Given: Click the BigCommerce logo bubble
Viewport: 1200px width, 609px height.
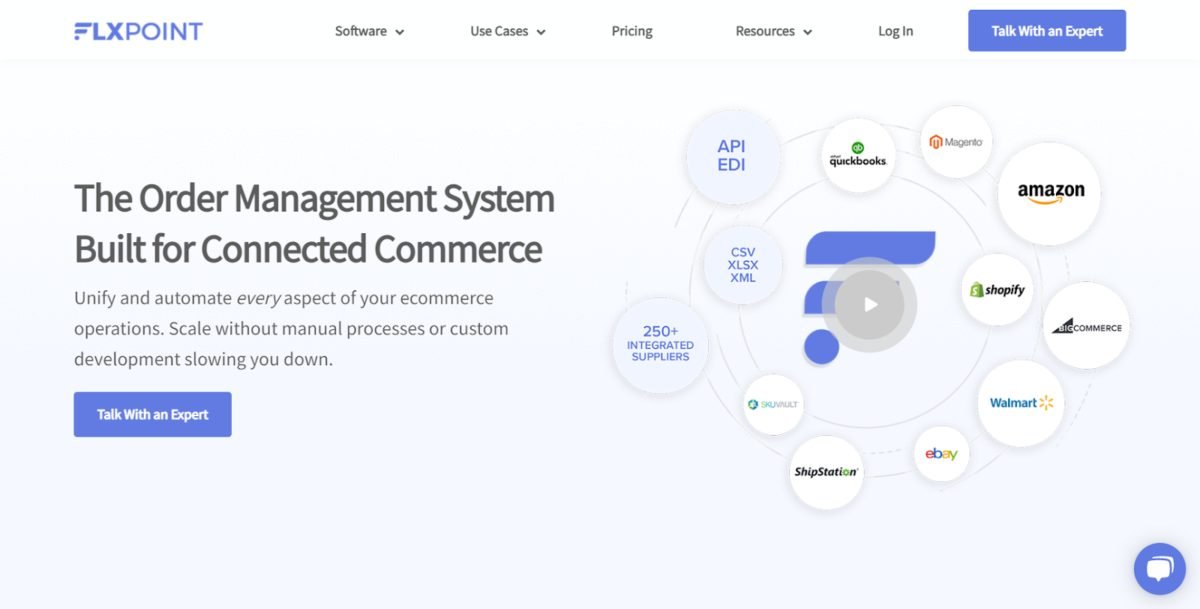Looking at the screenshot, I should [x=1086, y=326].
